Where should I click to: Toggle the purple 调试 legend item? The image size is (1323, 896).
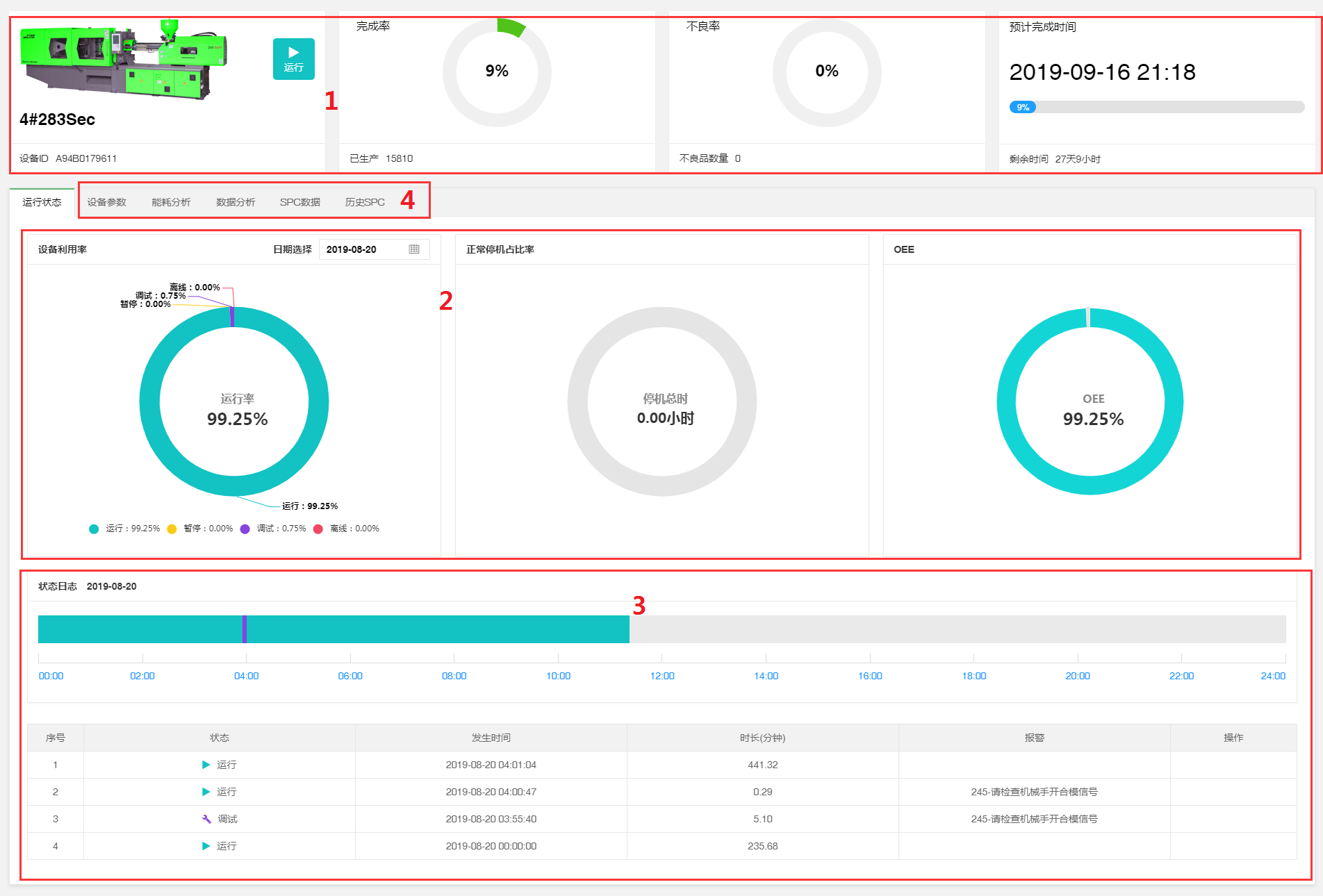(x=274, y=529)
